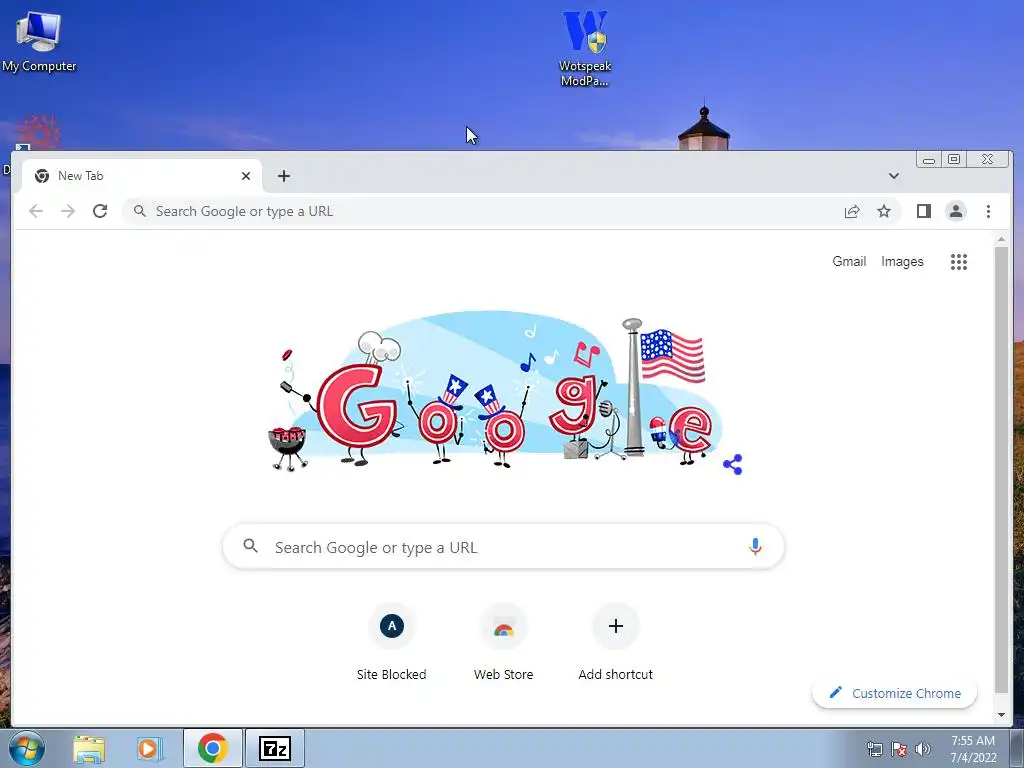Click the Google search box on page
This screenshot has height=768, width=1024.
point(503,547)
